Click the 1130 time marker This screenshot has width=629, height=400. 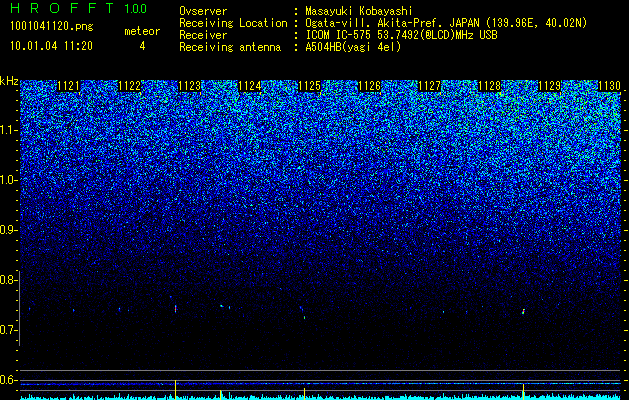(x=609, y=86)
